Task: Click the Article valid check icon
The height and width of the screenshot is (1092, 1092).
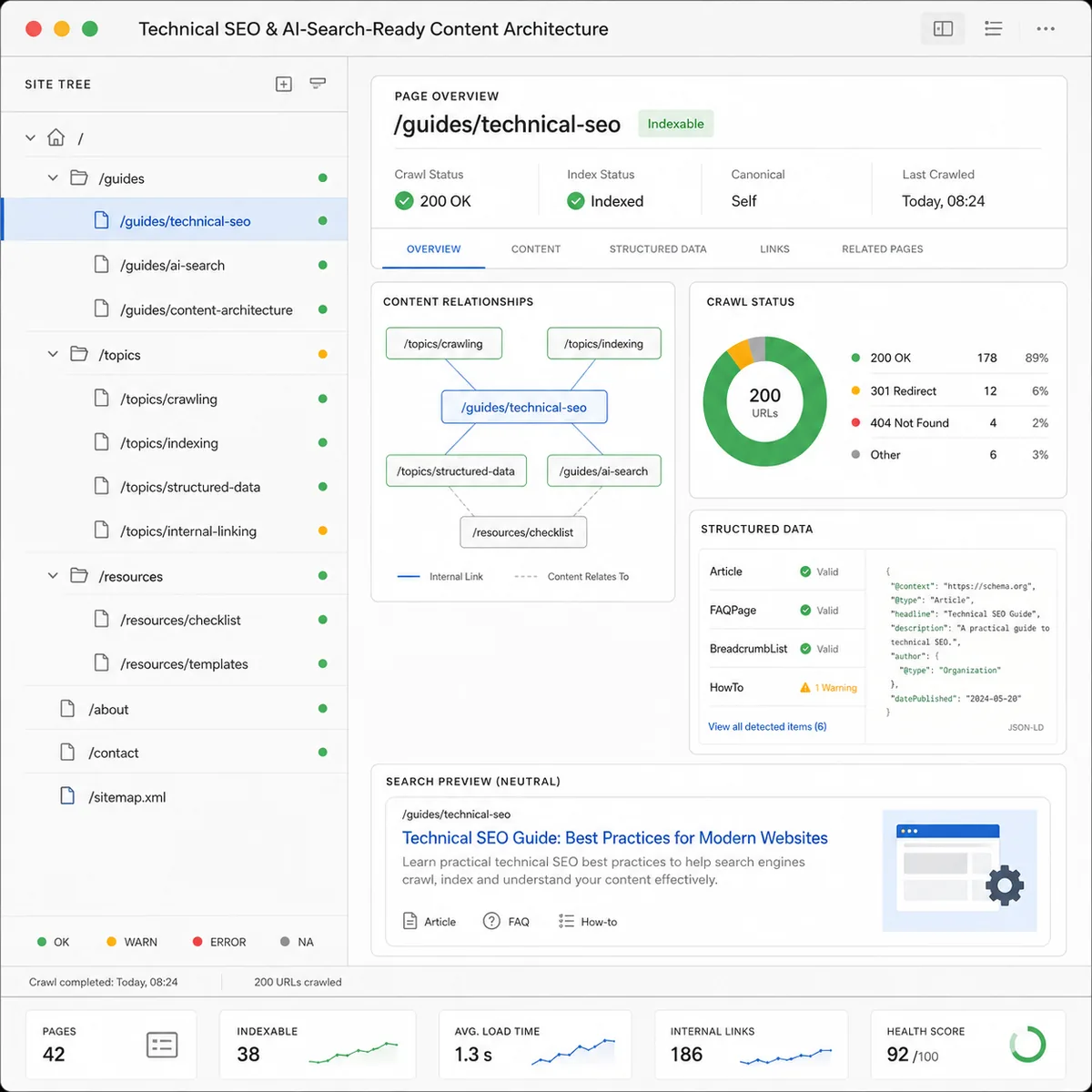Action: 805,571
